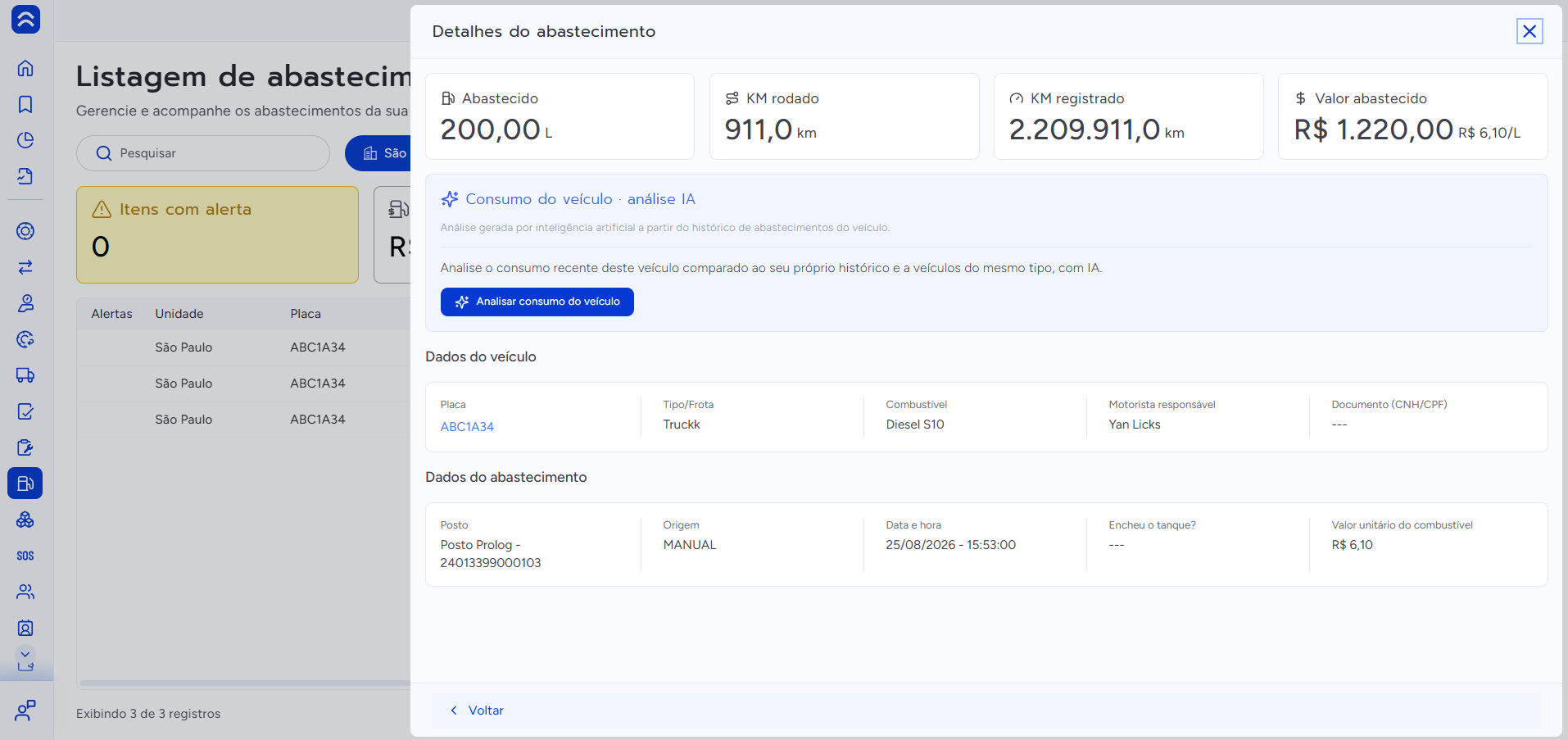This screenshot has height=740, width=1568.
Task: Select the R$ 1.220,00 valor abastecido
Action: click(x=1374, y=129)
